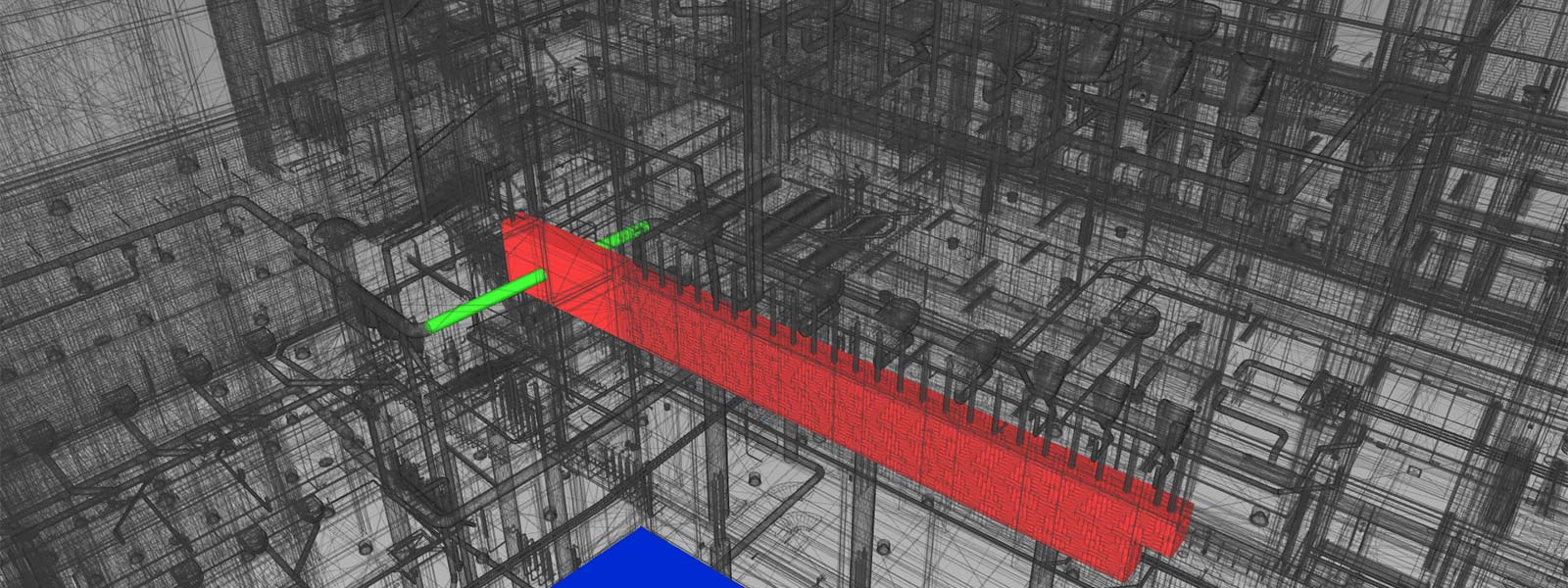Select the green highlighted pipe
Viewport: 1568px width, 588px height.
(487, 300)
